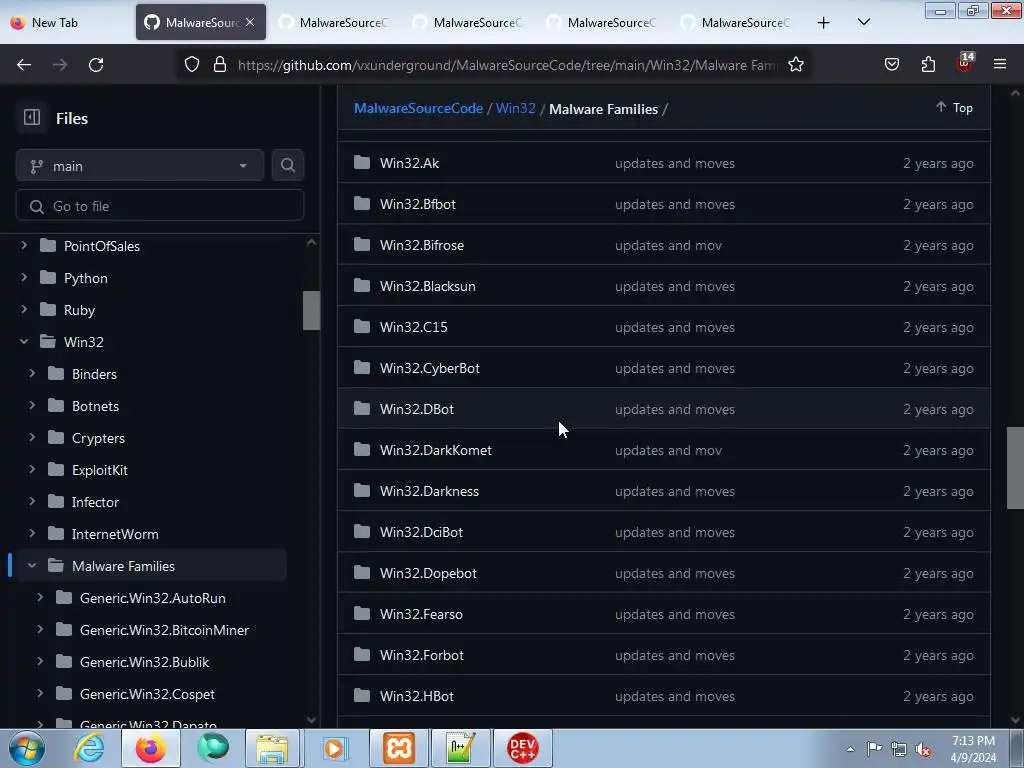Click the Windows Start button

pyautogui.click(x=27, y=748)
